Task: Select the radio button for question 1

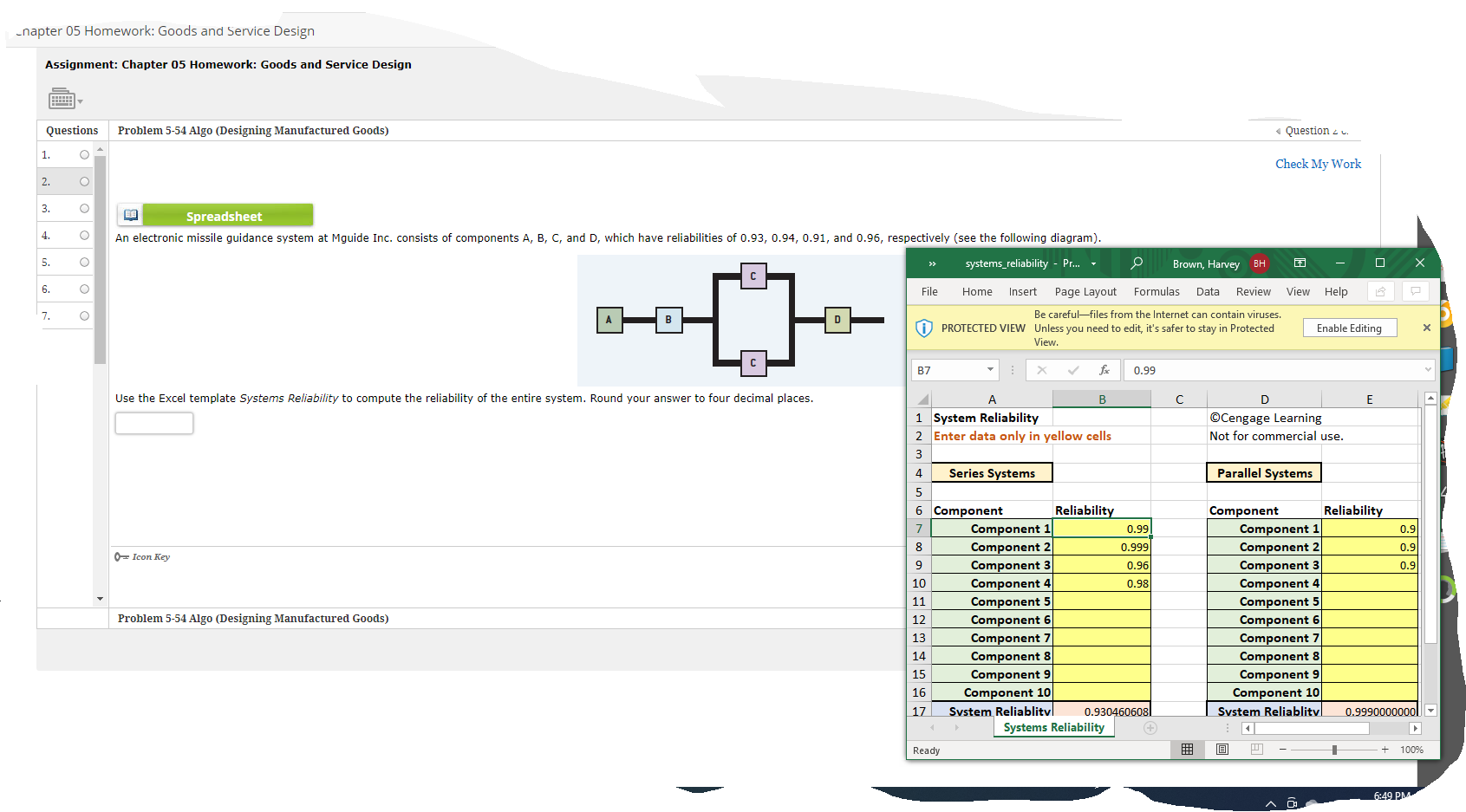Action: pos(84,155)
